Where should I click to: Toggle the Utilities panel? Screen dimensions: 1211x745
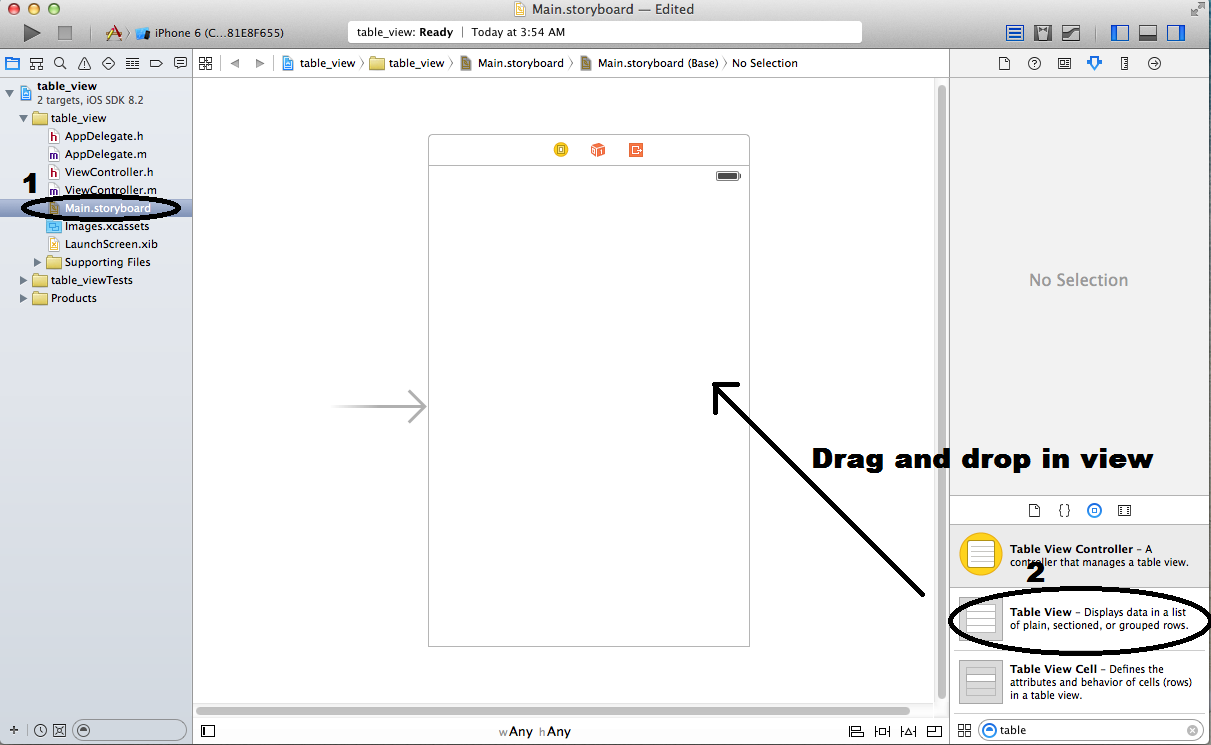[1174, 32]
